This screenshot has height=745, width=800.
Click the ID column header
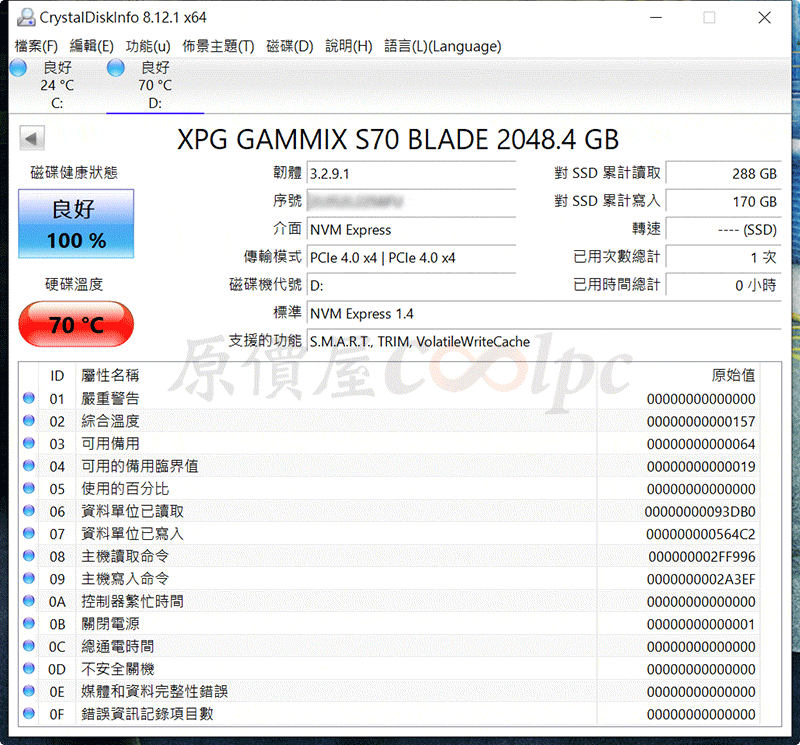tap(57, 376)
